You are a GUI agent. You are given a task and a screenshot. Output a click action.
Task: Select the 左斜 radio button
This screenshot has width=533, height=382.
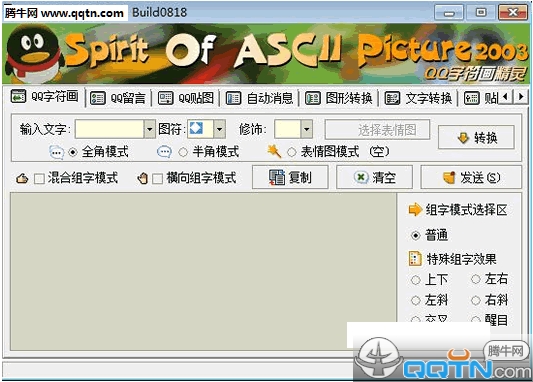415,300
